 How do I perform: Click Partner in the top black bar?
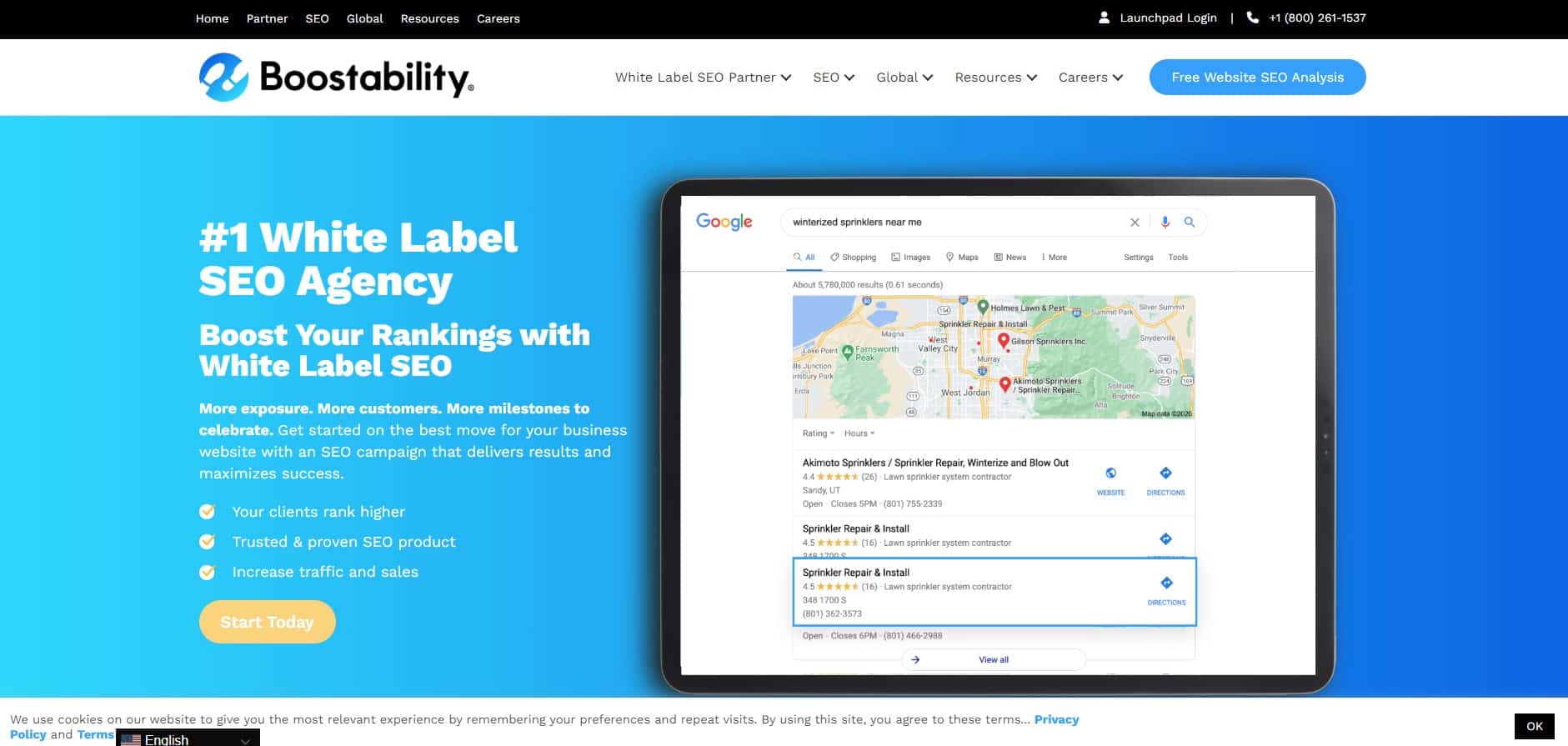point(267,18)
